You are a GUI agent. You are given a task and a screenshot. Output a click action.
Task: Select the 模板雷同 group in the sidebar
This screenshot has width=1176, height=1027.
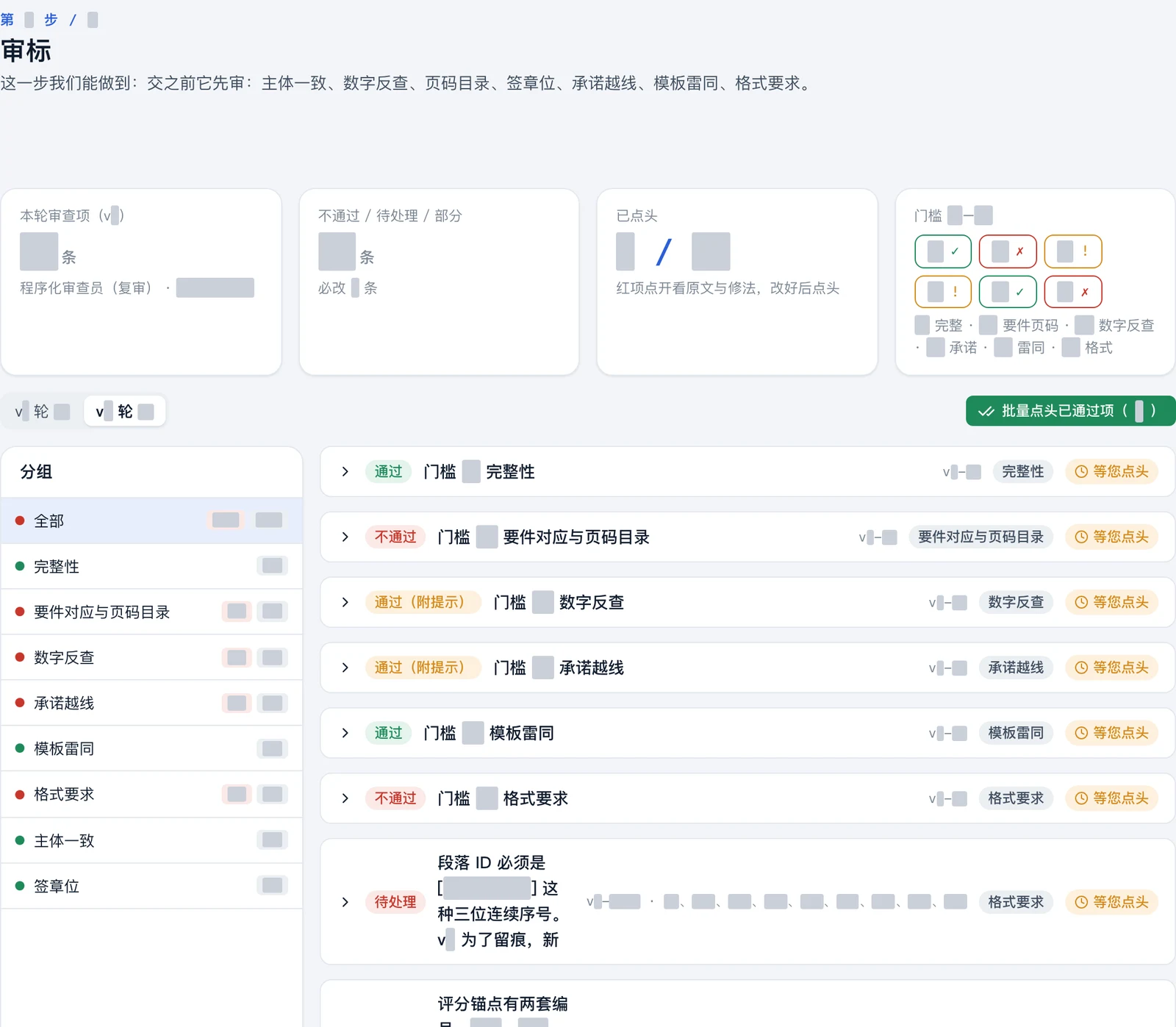(151, 749)
